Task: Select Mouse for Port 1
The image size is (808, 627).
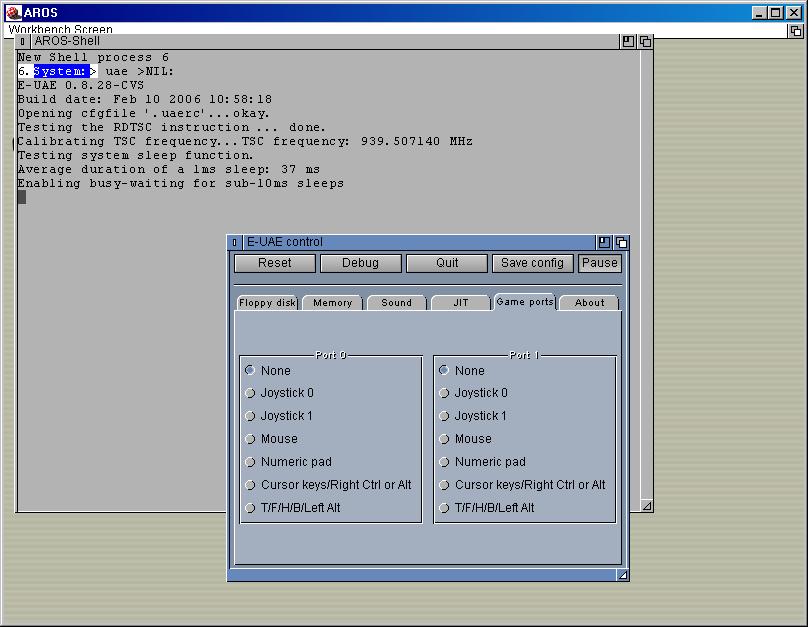Action: coord(444,439)
